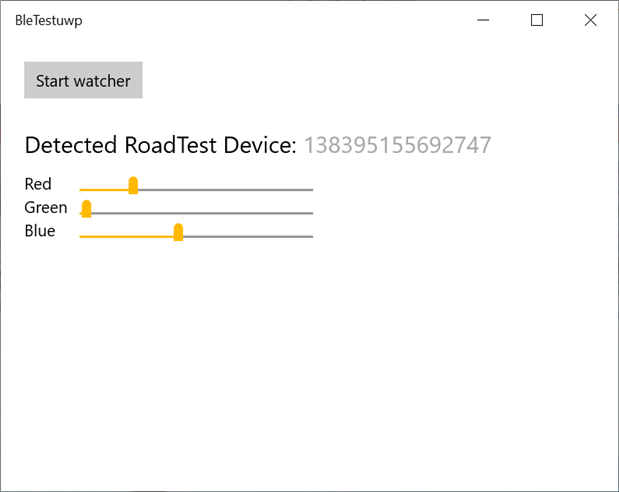Click the orange filled part of Red slider
619x492 pixels.
pyautogui.click(x=103, y=189)
